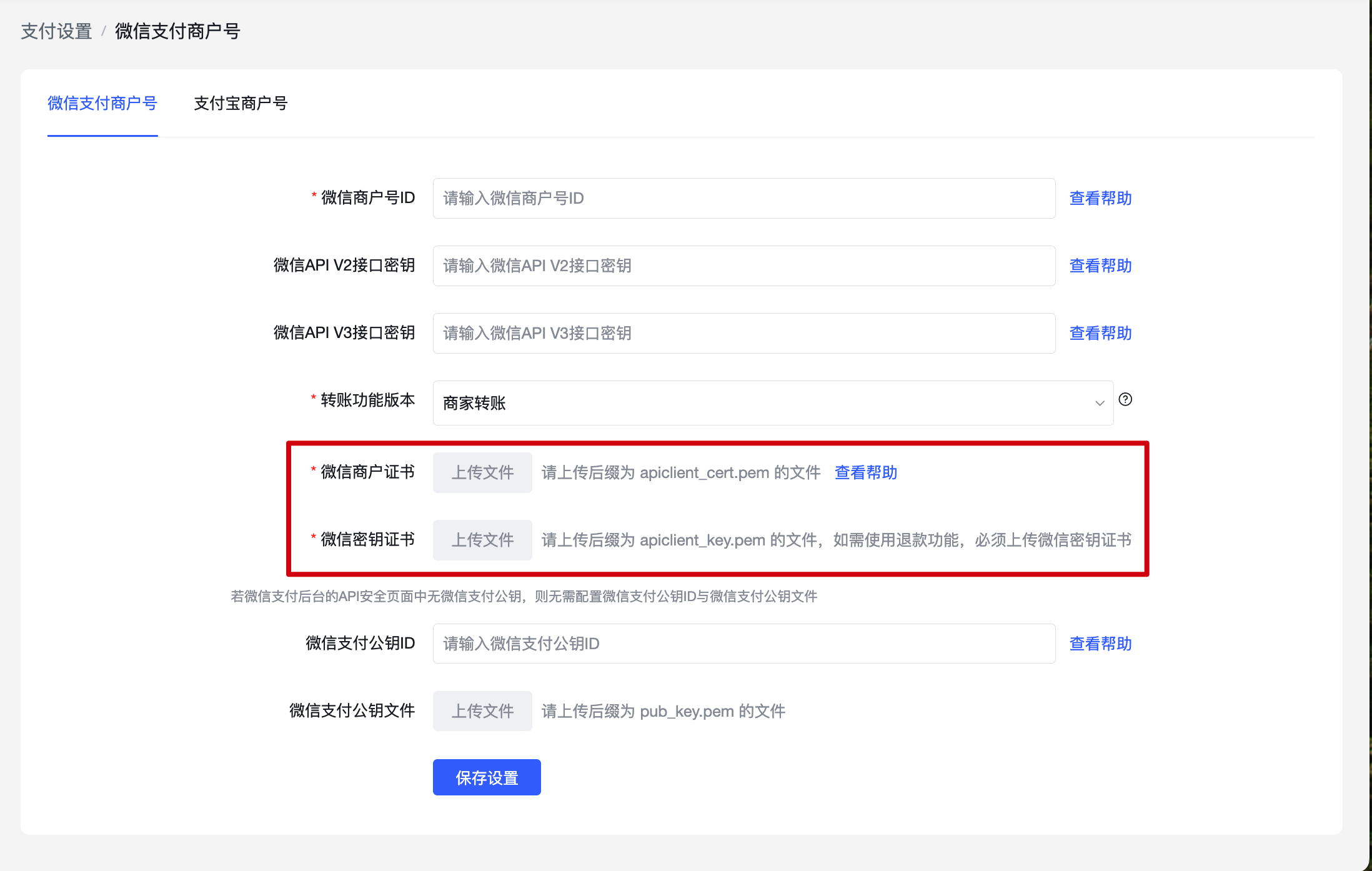Switch to the 微信支付商户号 tab
The image size is (1372, 871).
[x=102, y=103]
